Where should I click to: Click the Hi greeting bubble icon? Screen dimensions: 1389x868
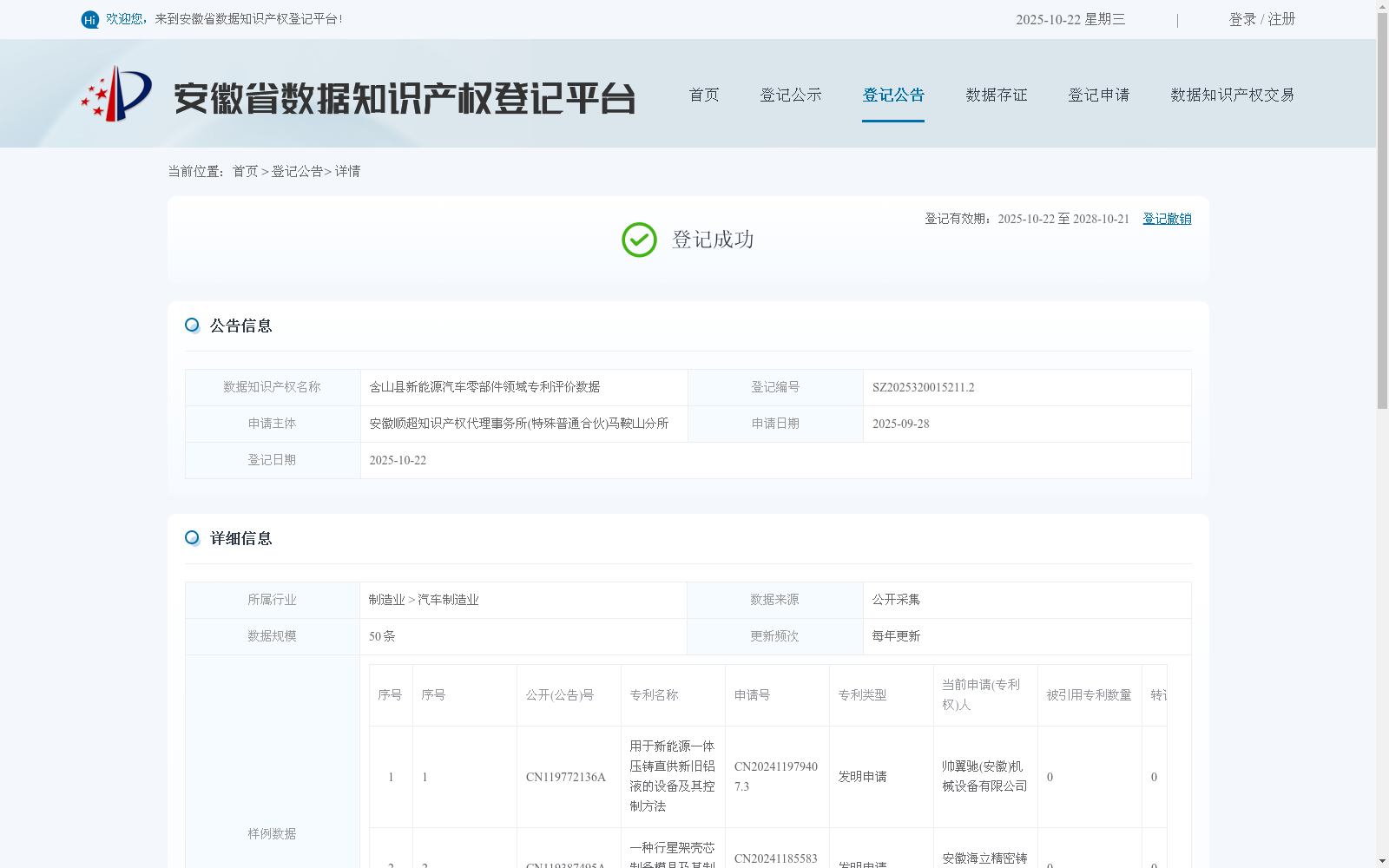click(90, 19)
